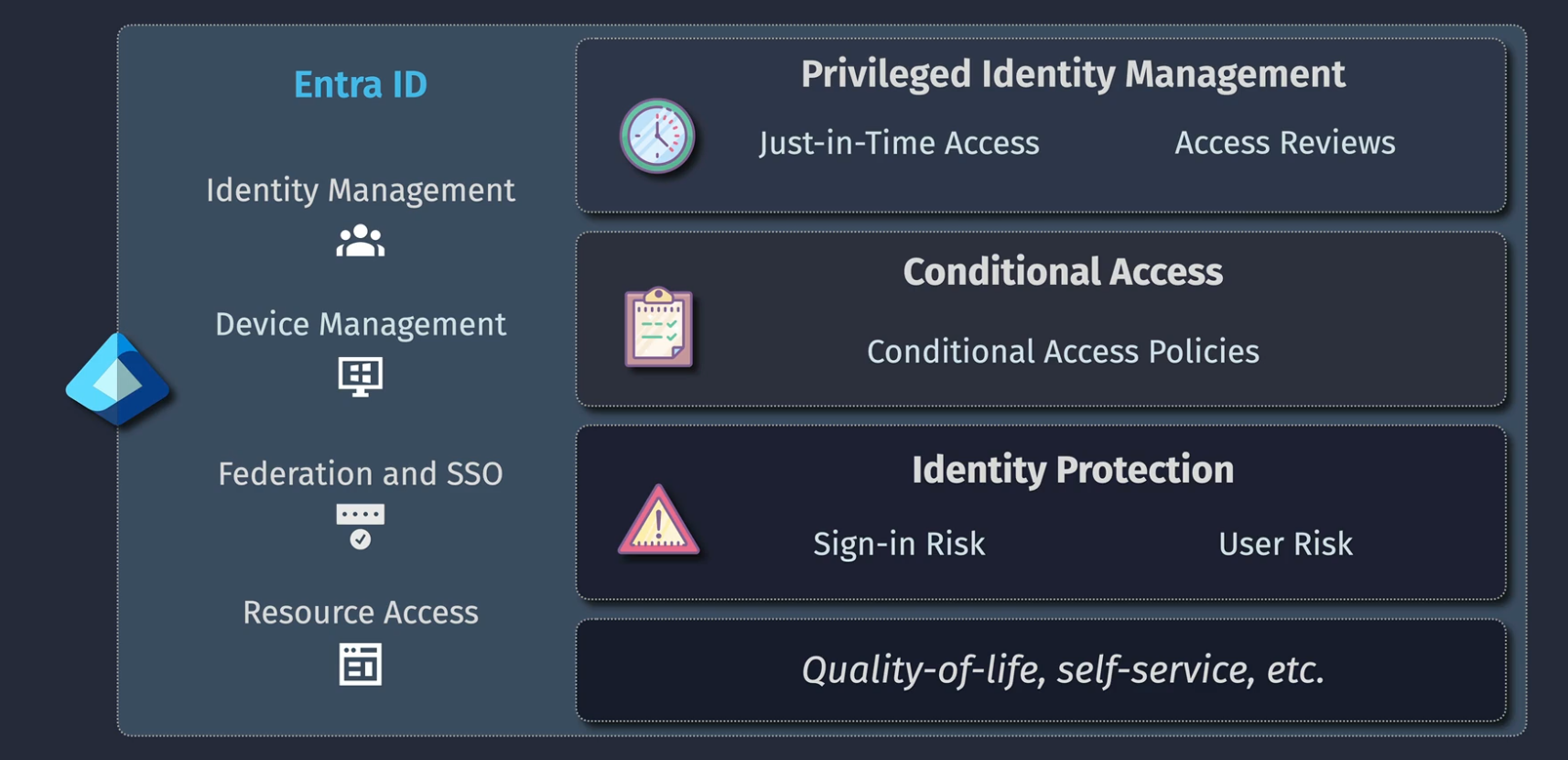The width and height of the screenshot is (1568, 760).
Task: Click Sign-in Risk
Action: (x=899, y=544)
